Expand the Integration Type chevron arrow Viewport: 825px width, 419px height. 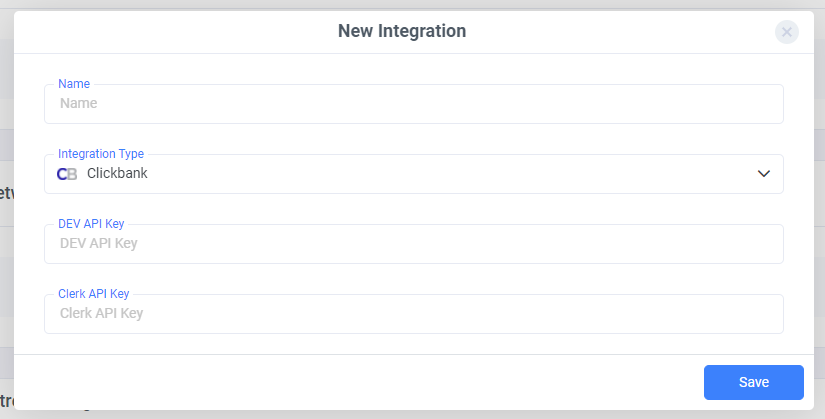pyautogui.click(x=763, y=174)
